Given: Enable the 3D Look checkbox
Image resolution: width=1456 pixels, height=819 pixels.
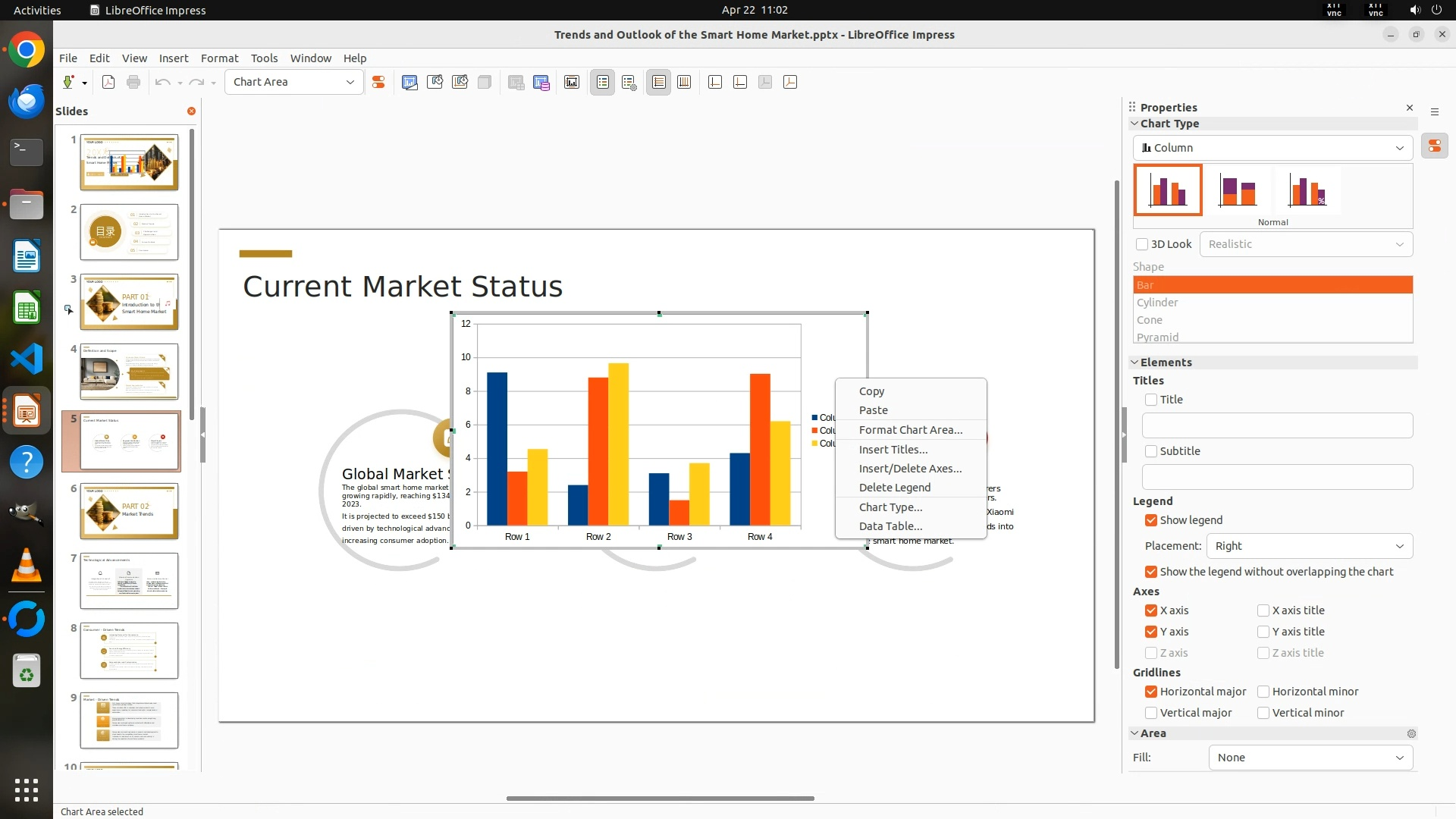Looking at the screenshot, I should click(x=1142, y=244).
